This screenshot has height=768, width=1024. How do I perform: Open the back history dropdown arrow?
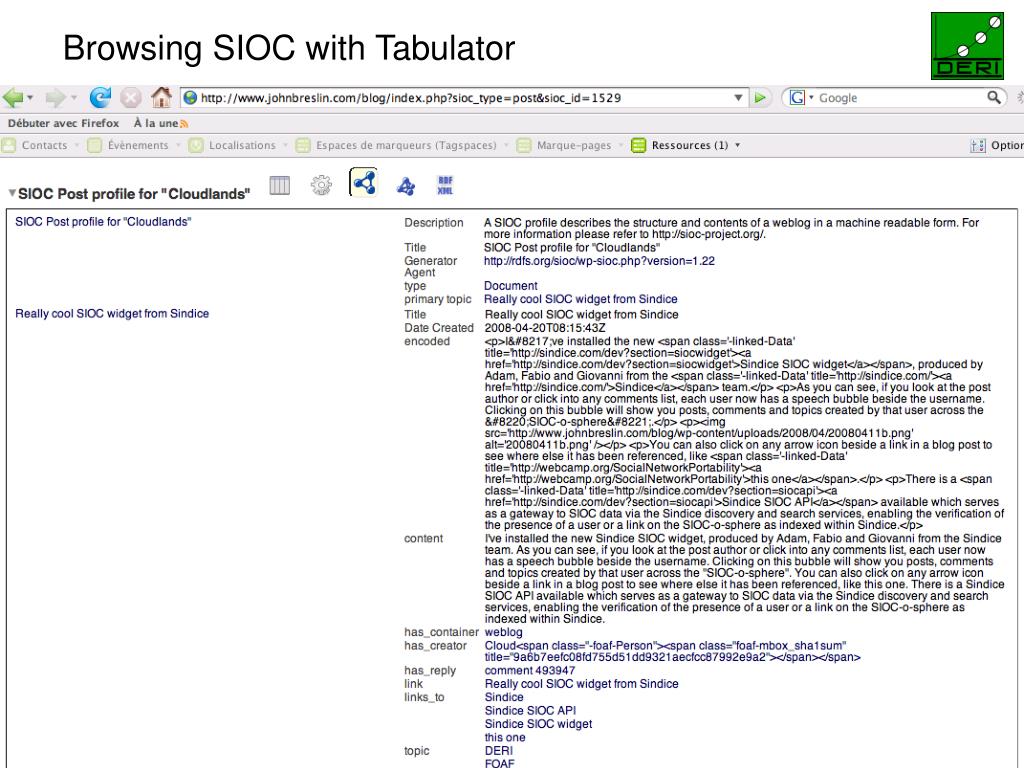point(30,98)
